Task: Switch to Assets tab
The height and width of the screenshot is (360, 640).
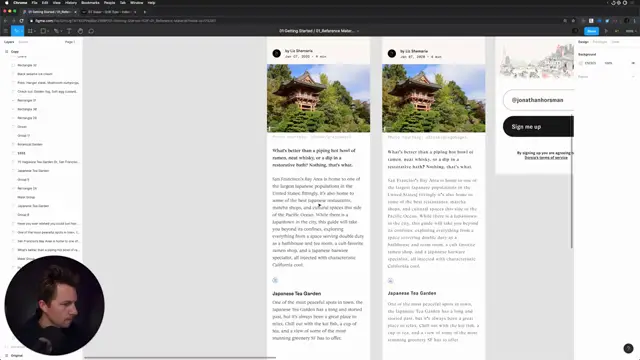Action: (x=23, y=42)
